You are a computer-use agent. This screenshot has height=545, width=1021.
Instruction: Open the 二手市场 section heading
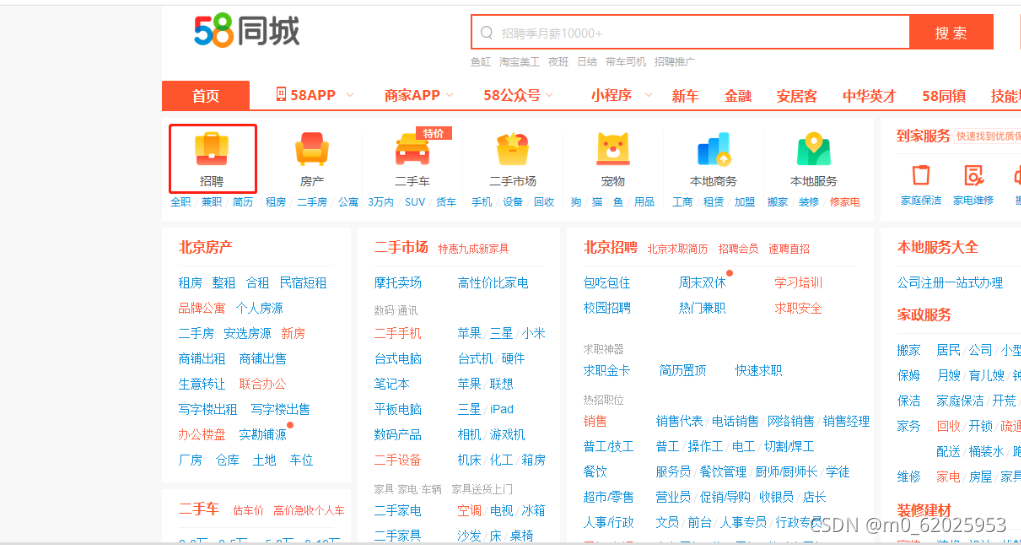click(401, 247)
